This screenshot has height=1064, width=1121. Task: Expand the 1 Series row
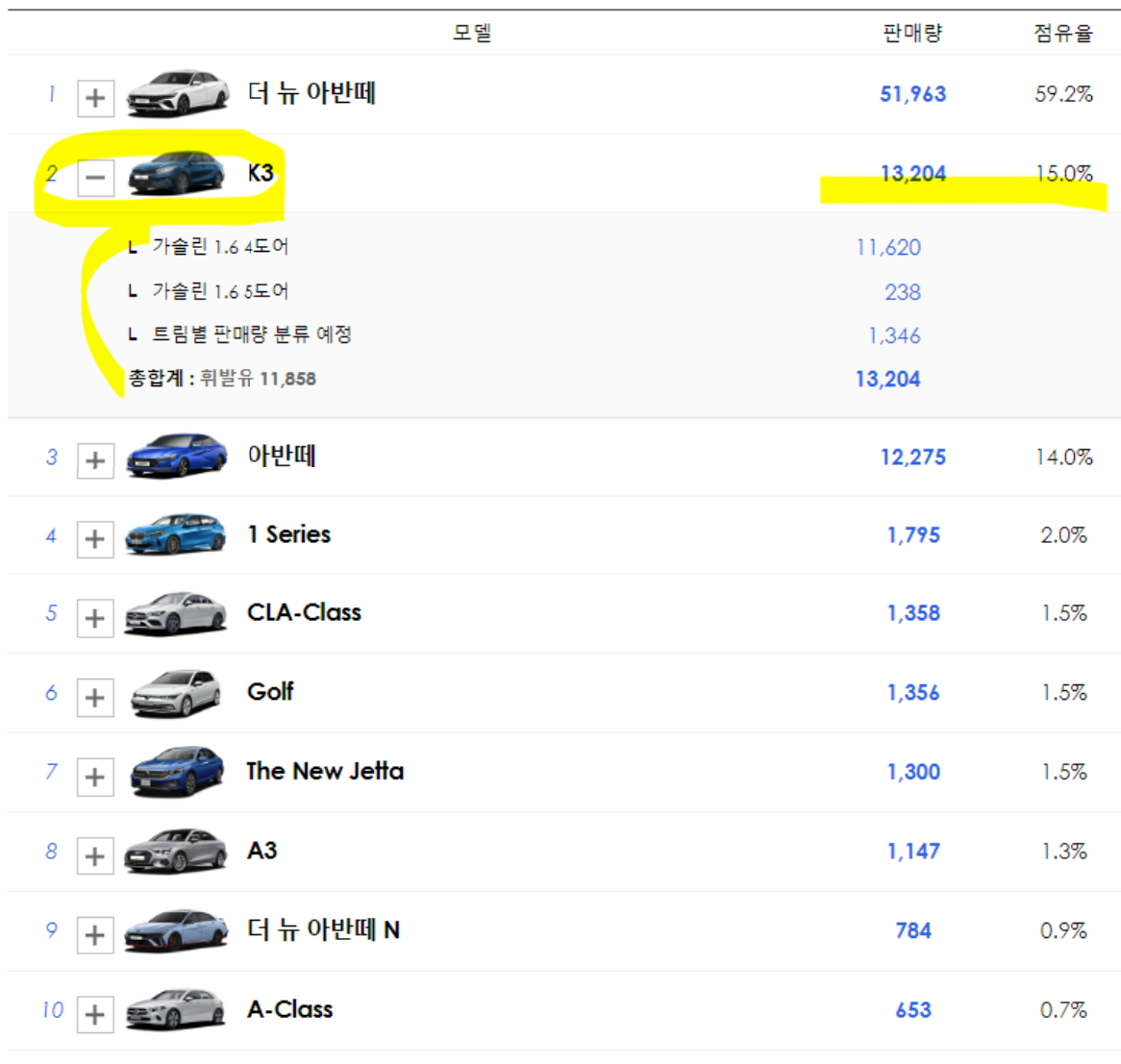pos(96,539)
